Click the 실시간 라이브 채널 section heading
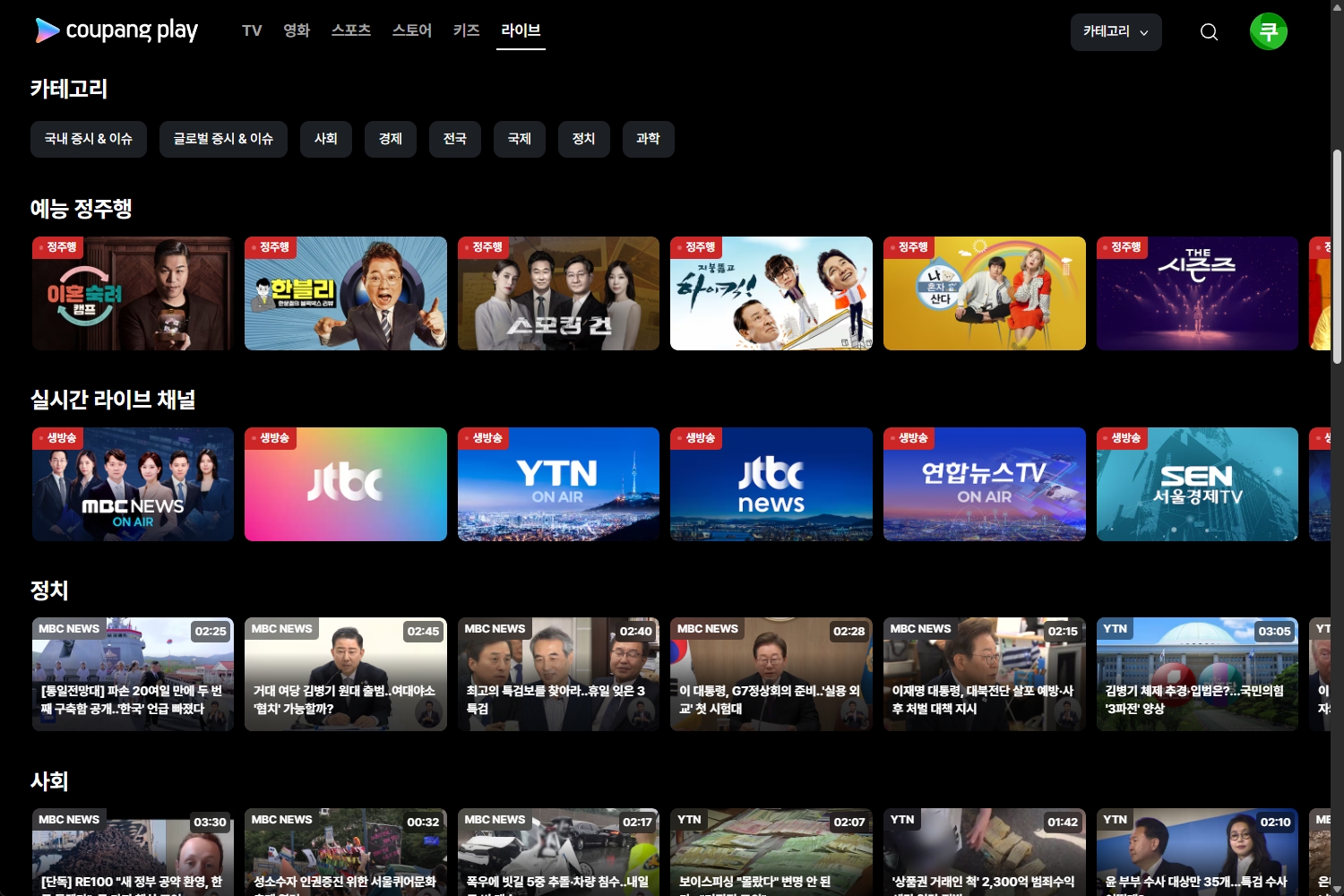This screenshot has width=1344, height=896. 113,400
